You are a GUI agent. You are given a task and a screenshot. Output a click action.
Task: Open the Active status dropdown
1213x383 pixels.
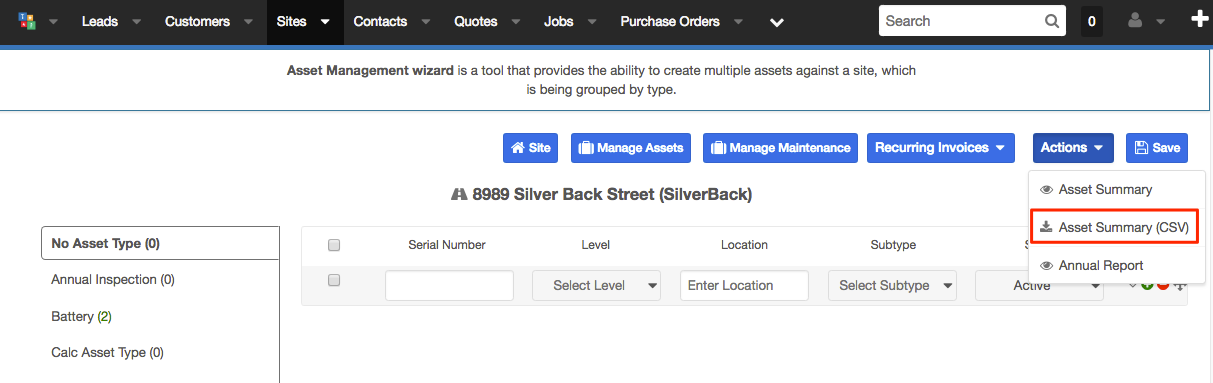tap(1039, 285)
